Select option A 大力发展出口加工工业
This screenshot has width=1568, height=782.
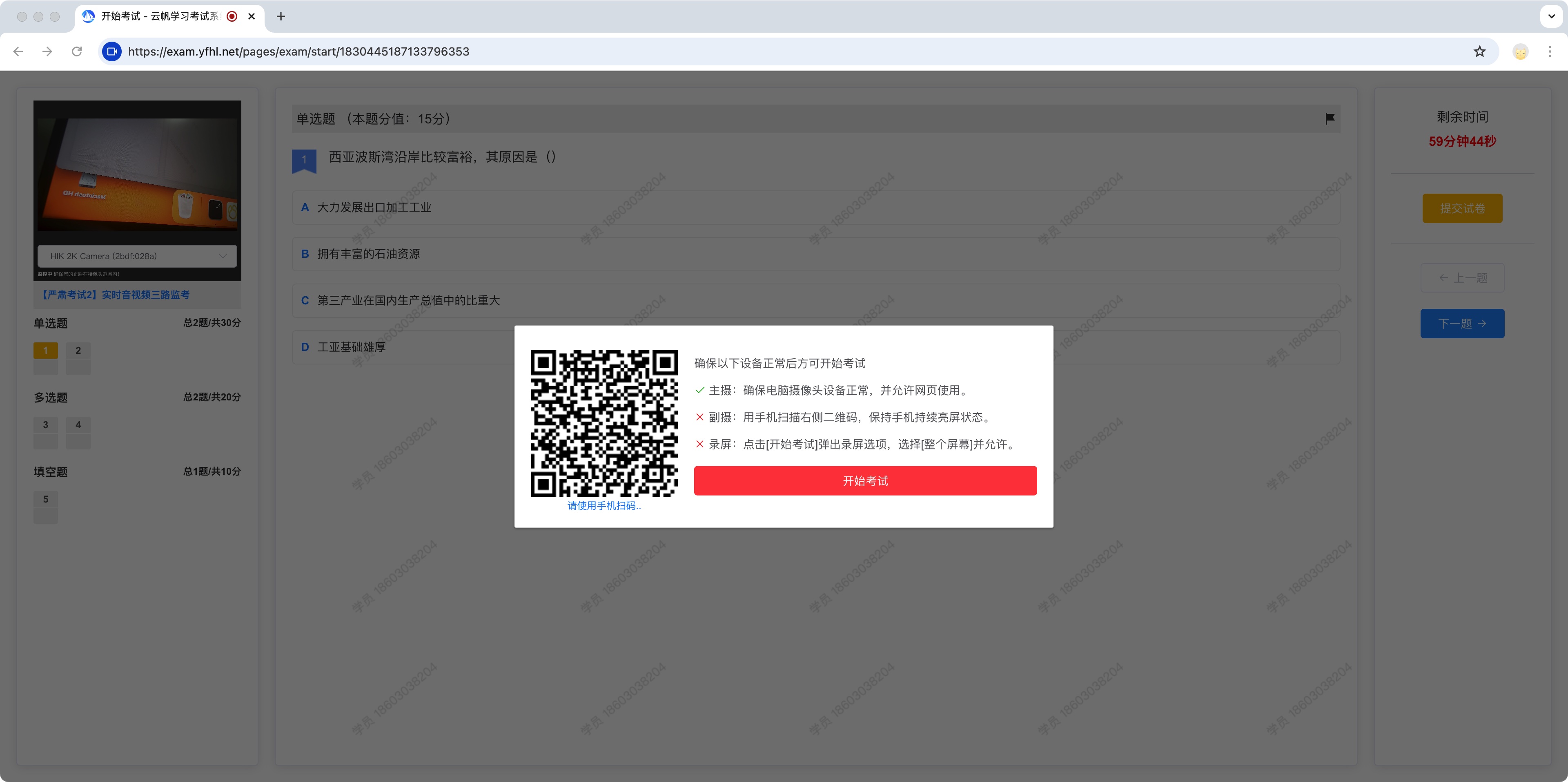[x=816, y=208]
